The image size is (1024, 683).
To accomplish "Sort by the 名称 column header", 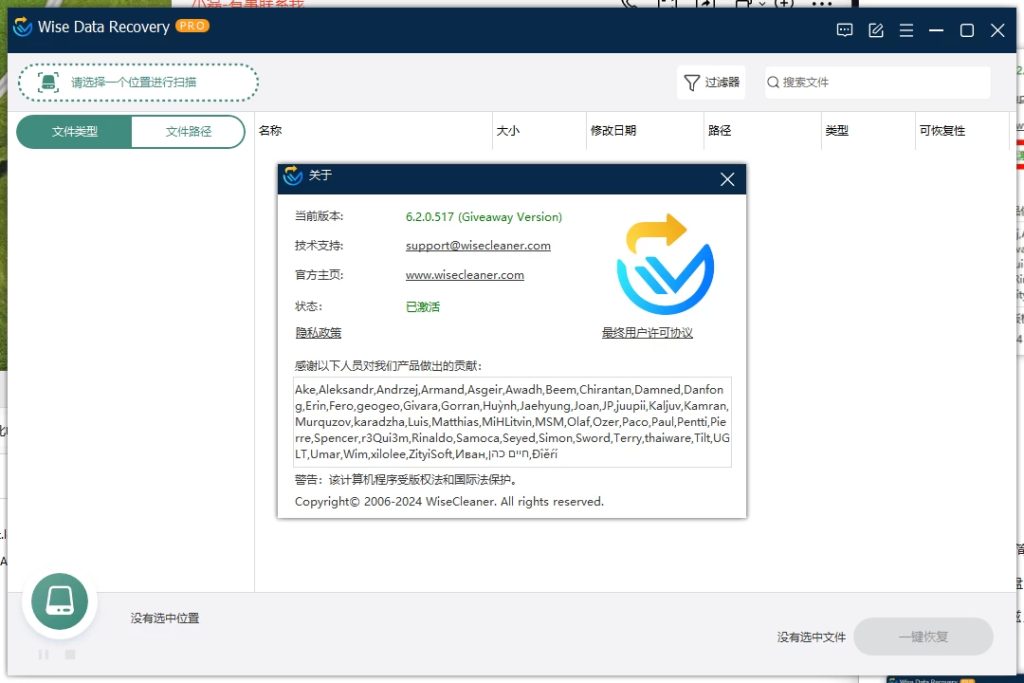I will pyautogui.click(x=270, y=131).
